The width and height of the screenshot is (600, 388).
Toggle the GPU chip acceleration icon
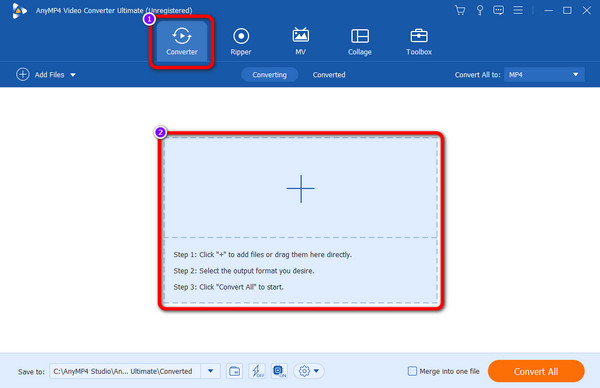pyautogui.click(x=279, y=371)
